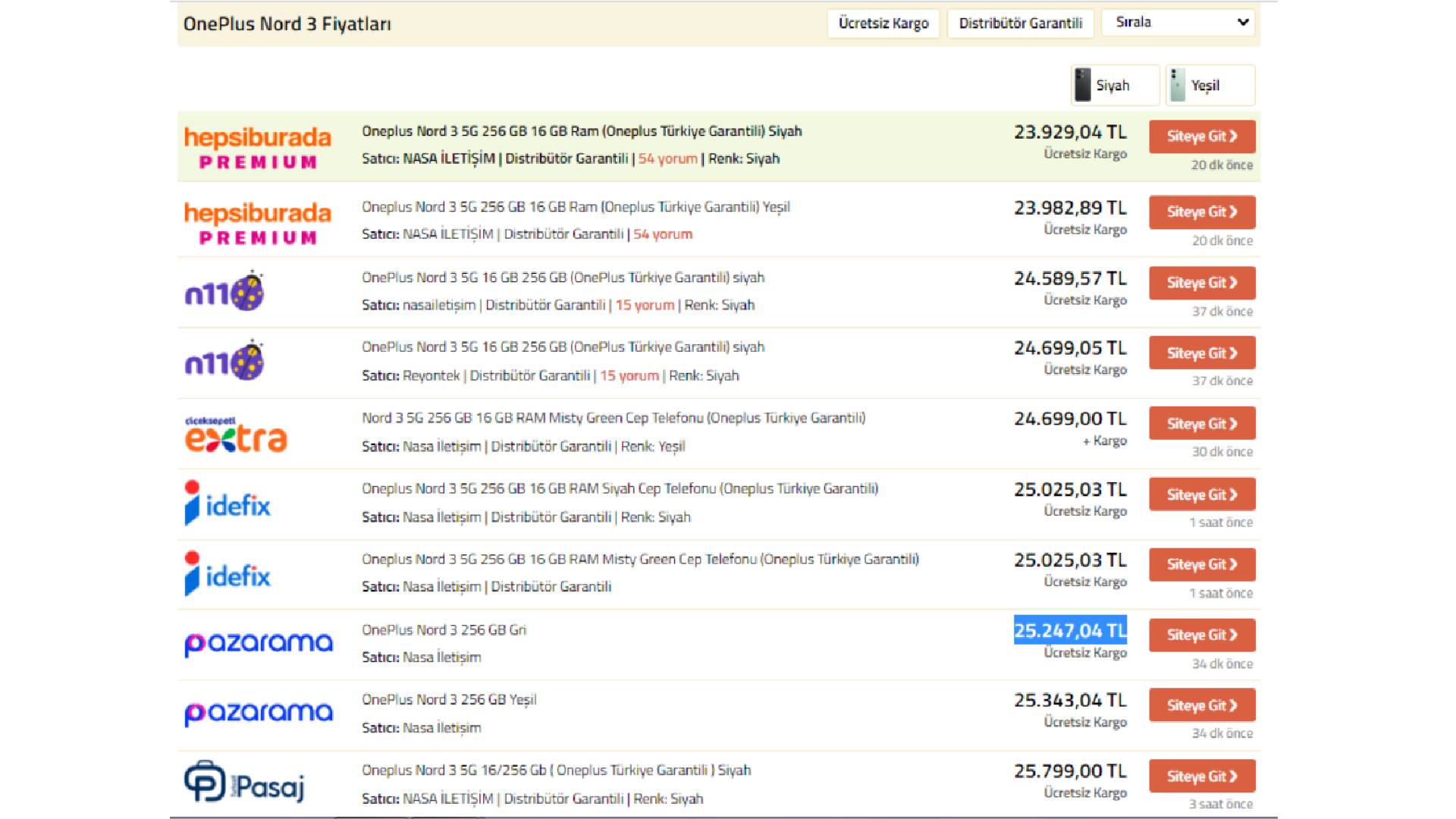Toggle the Ücretsiz Kargo filter
This screenshot has height=819, width=1456.
883,24
